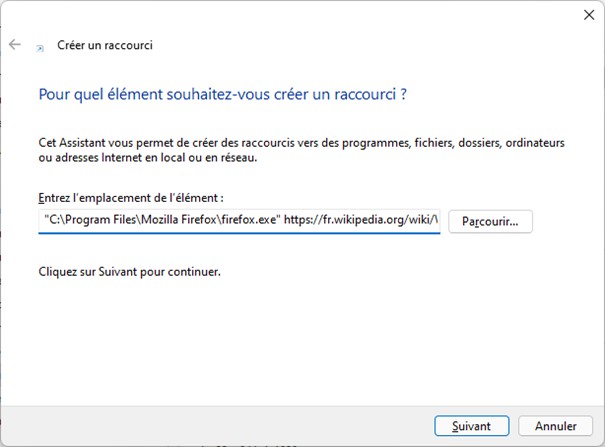Click the "Cliquez sur Suivant pour continuer" text

pos(129,271)
